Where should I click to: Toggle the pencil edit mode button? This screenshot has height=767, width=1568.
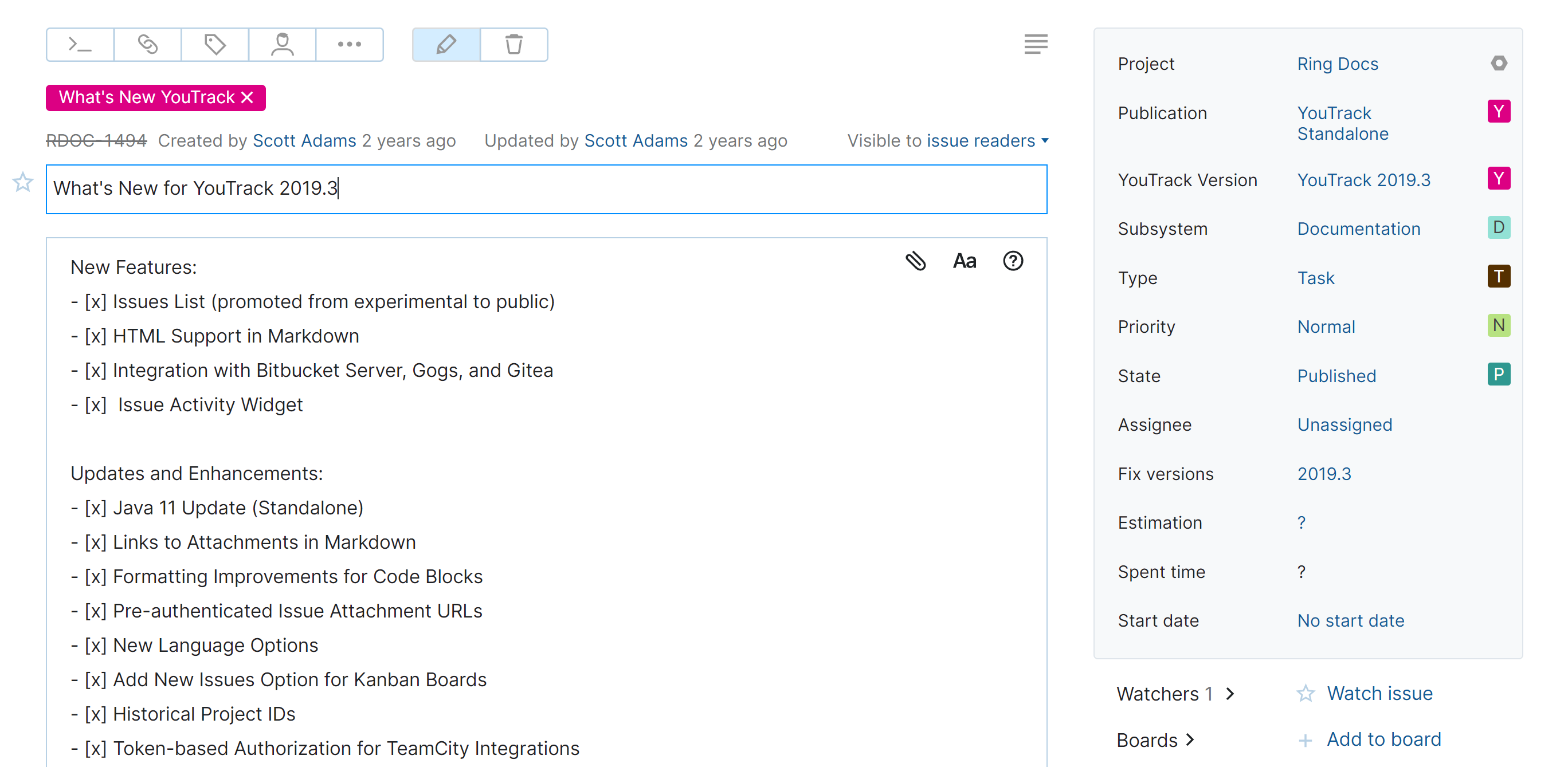tap(446, 45)
